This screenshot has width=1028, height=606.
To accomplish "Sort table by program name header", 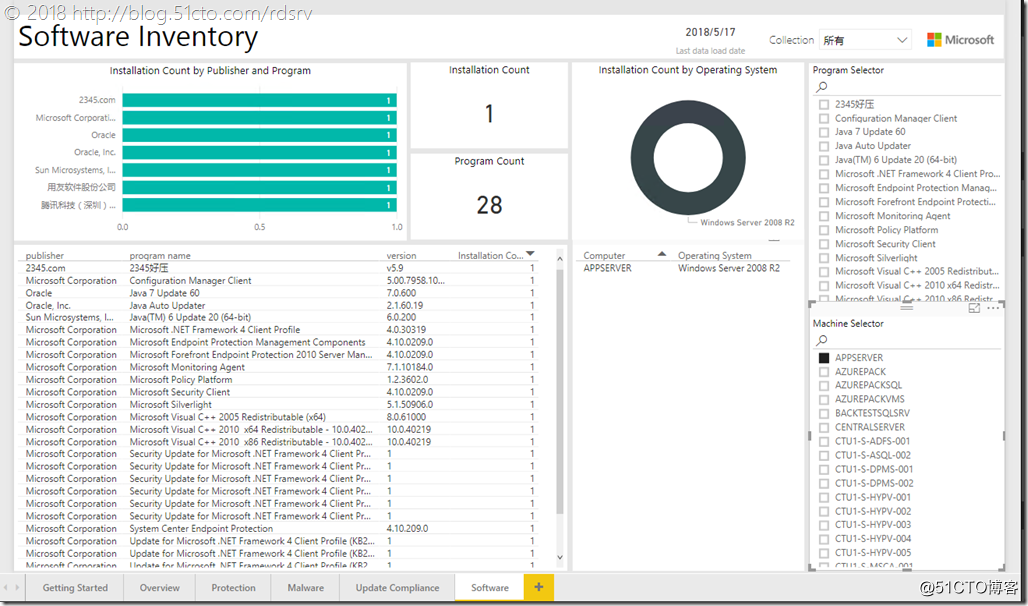I will click(160, 256).
